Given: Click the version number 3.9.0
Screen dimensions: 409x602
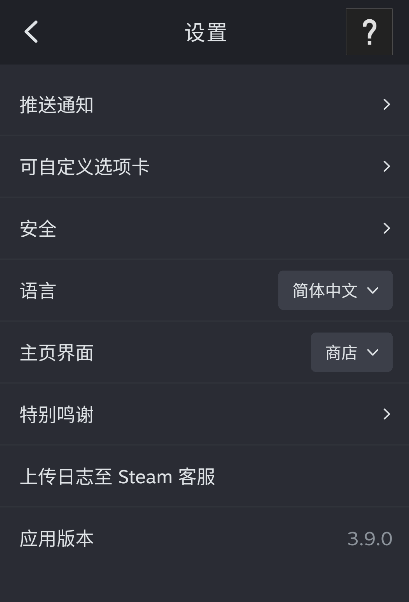Looking at the screenshot, I should [369, 539].
